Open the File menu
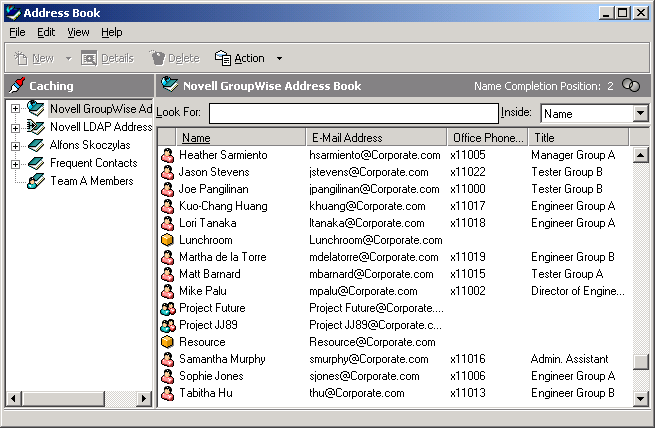The height and width of the screenshot is (428, 655). click(x=17, y=32)
